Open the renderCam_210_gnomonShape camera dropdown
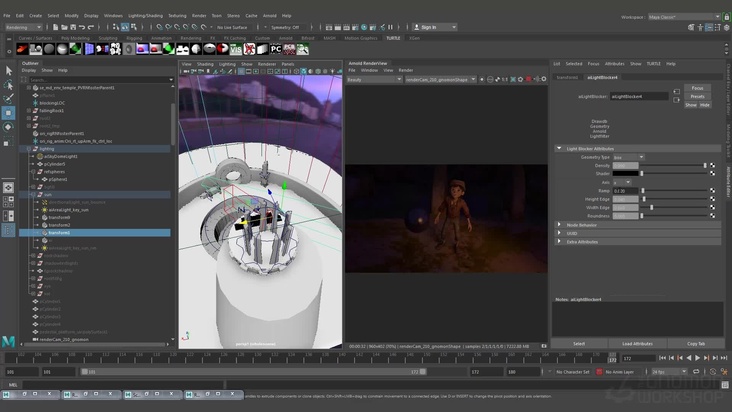732x412 pixels. (440, 79)
